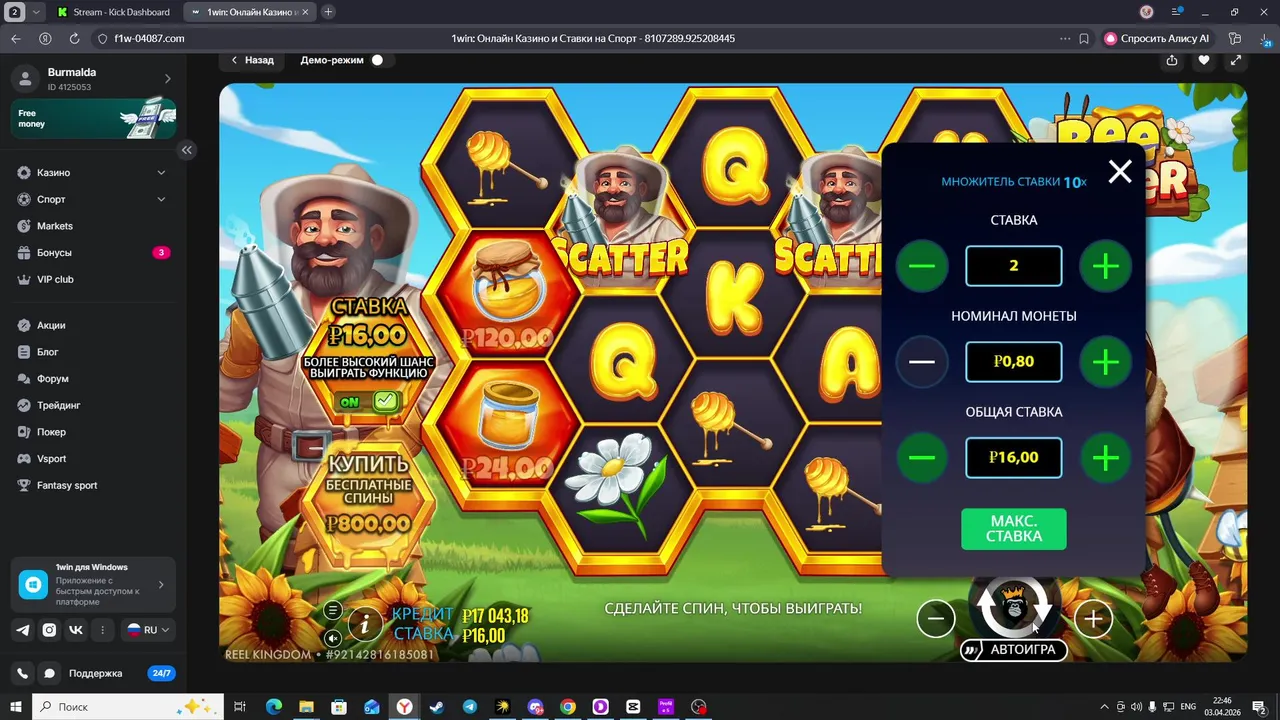The height and width of the screenshot is (720, 1280).
Task: Decrease Общая ставка with the minus button
Action: [x=922, y=458]
